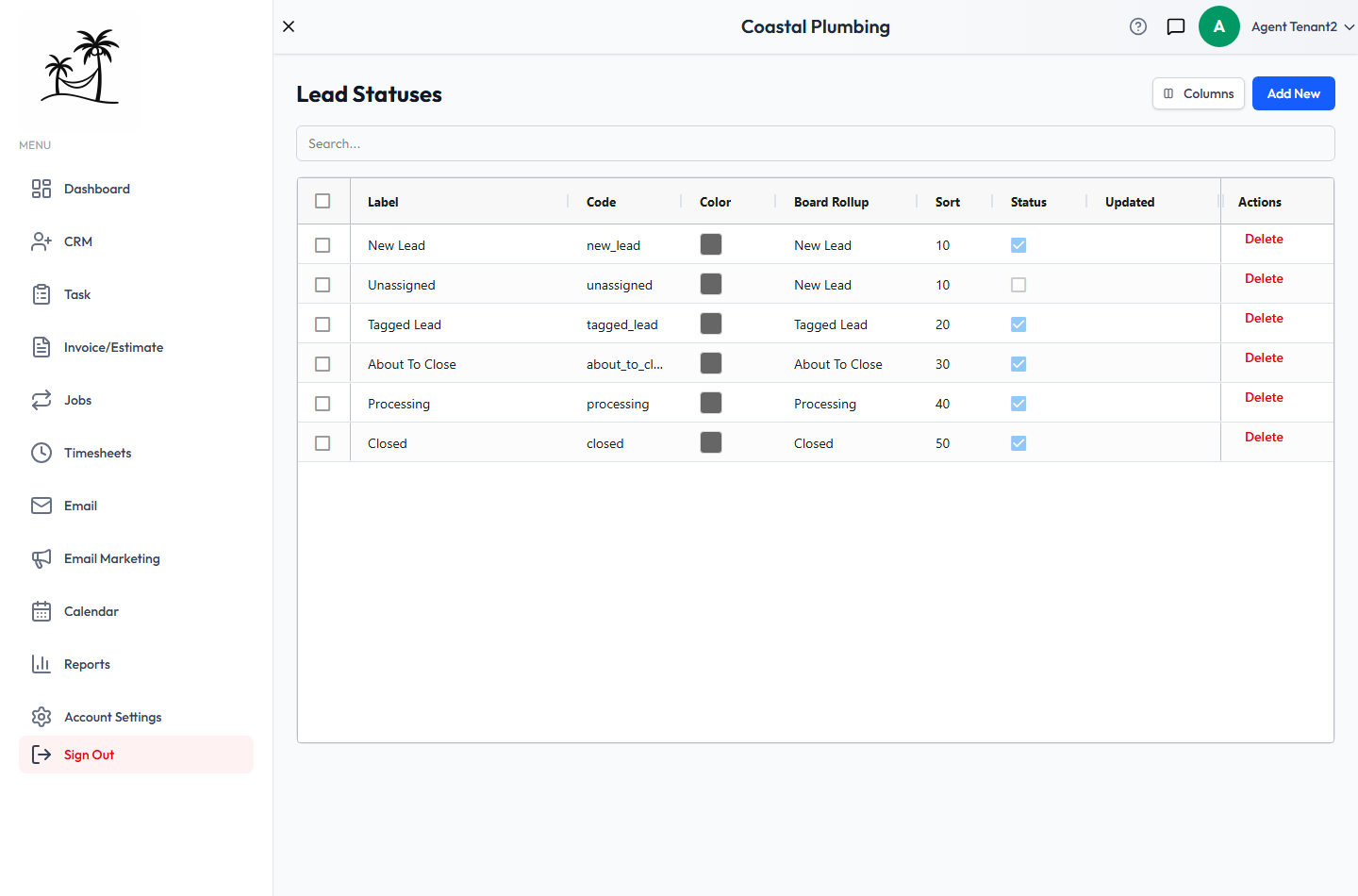Screen dimensions: 1358x896
Task: Click the Sign Out arrow icon
Action: (41, 755)
